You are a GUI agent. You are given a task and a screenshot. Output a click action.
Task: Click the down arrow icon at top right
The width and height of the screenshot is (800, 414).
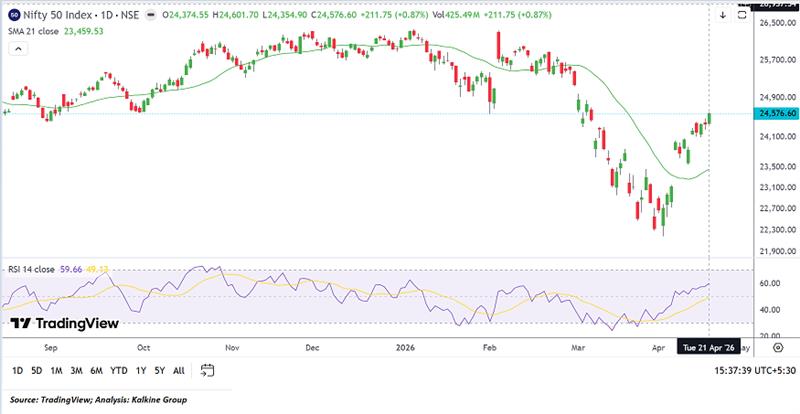(722, 15)
